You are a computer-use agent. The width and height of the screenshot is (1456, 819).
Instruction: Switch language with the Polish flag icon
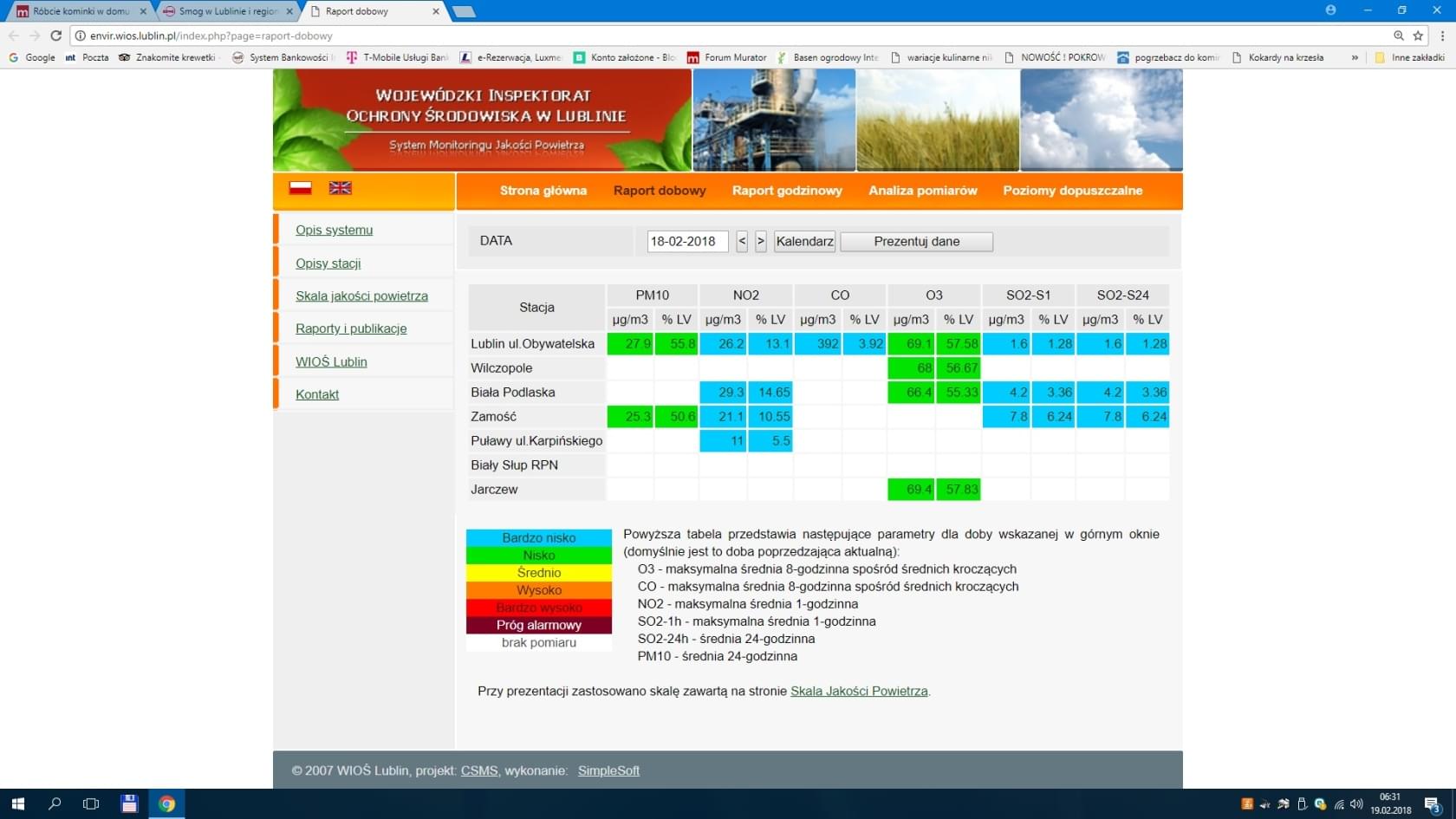pos(300,188)
